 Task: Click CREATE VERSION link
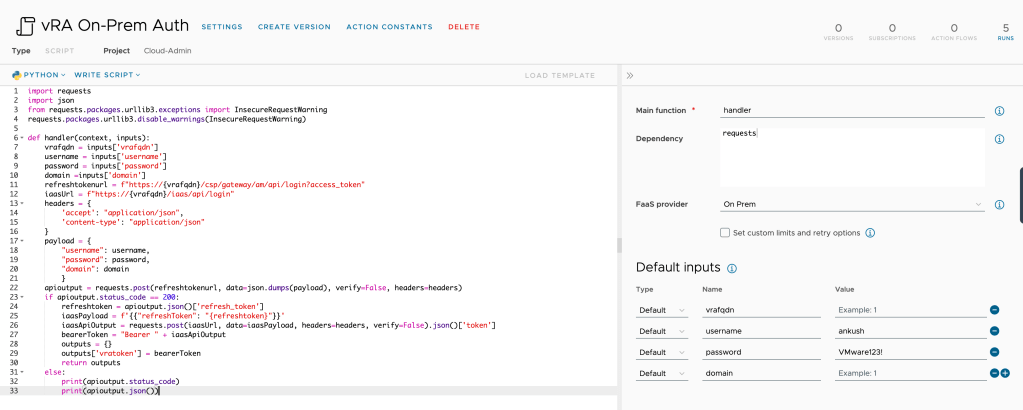(294, 27)
